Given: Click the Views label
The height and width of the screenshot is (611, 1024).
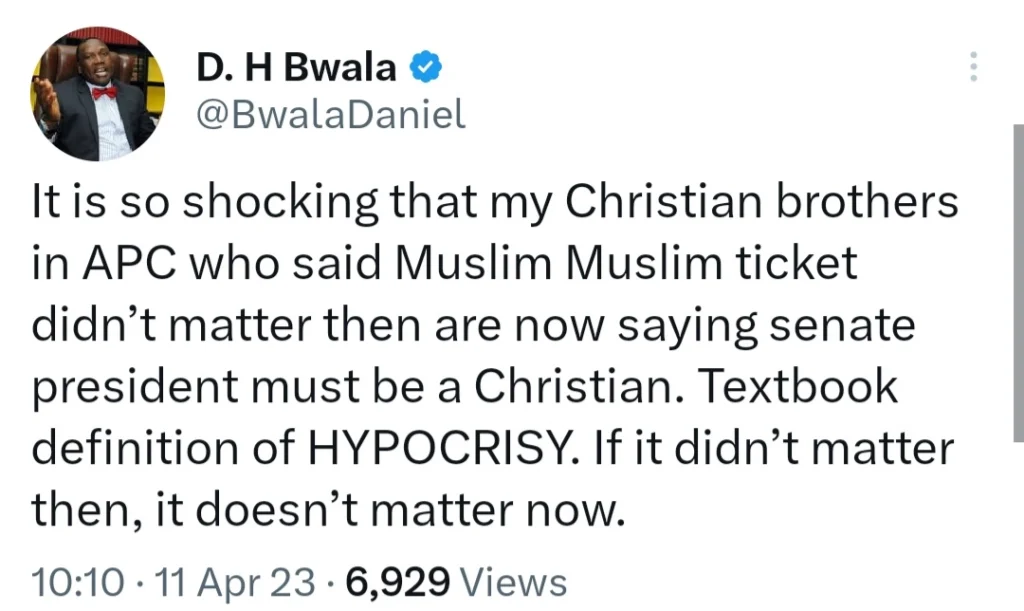Looking at the screenshot, I should point(516,581).
